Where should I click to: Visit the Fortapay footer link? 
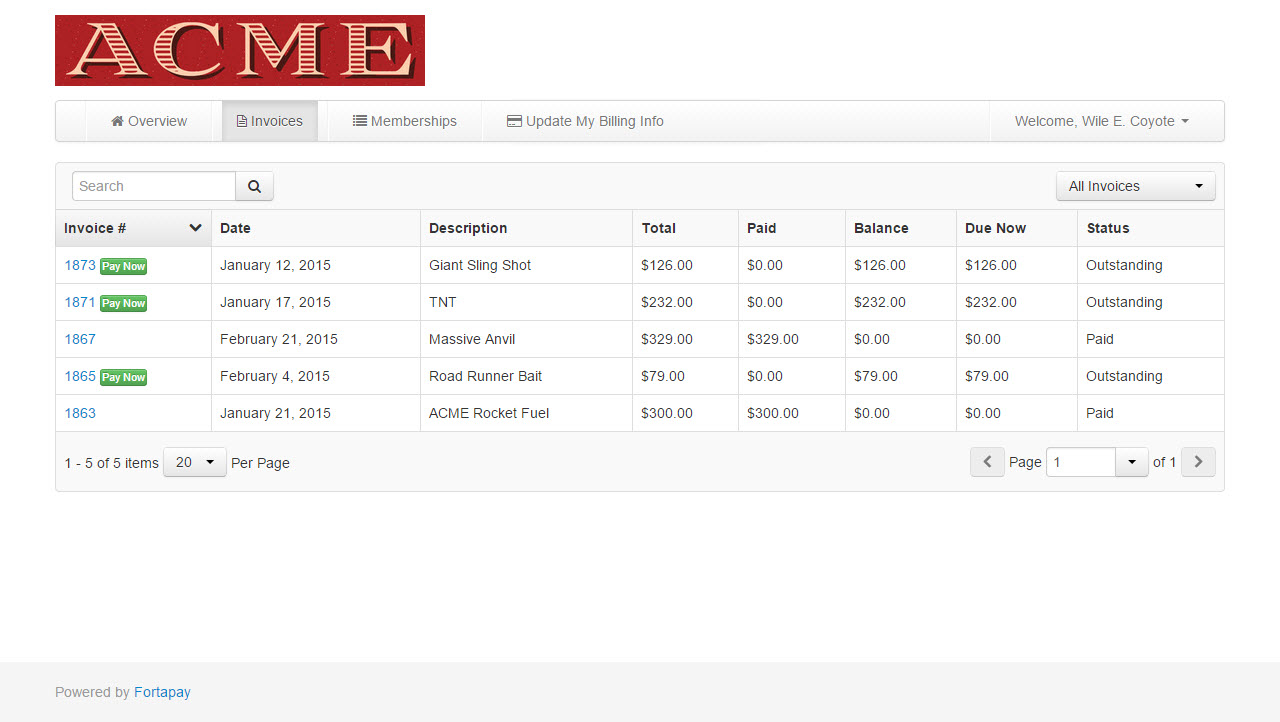coord(162,692)
